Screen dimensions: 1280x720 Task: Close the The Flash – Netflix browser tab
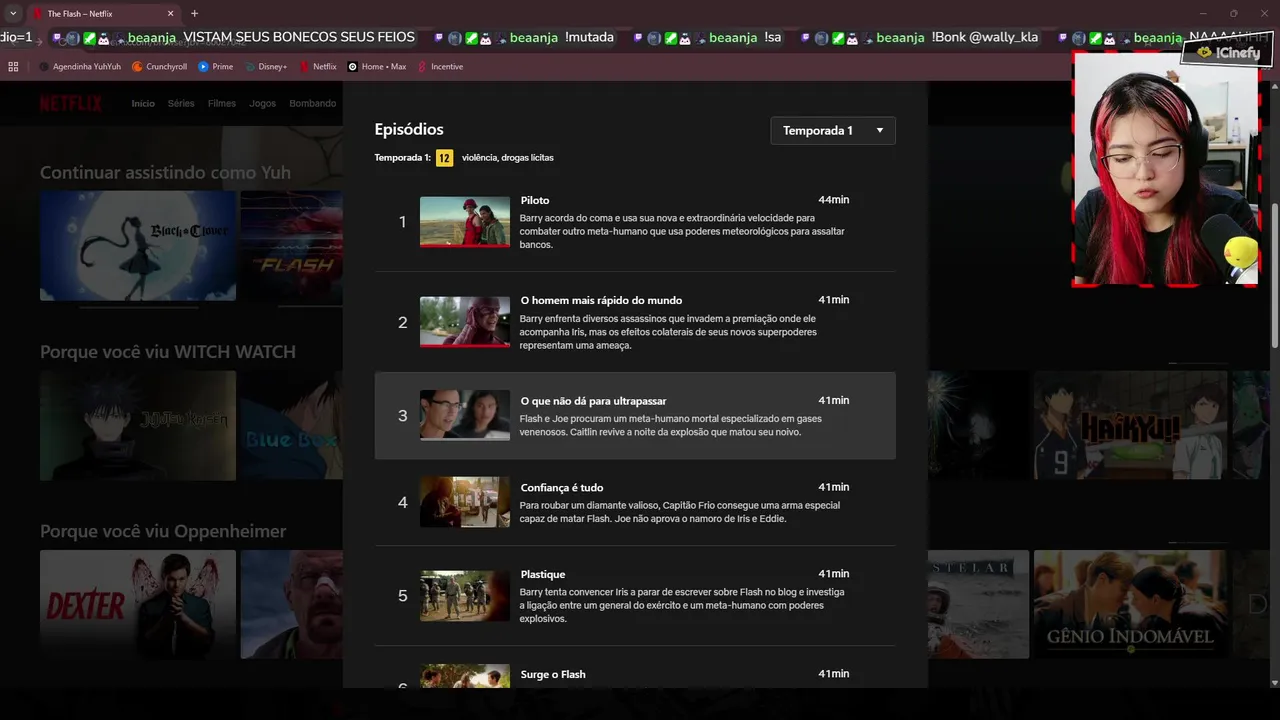coord(170,14)
